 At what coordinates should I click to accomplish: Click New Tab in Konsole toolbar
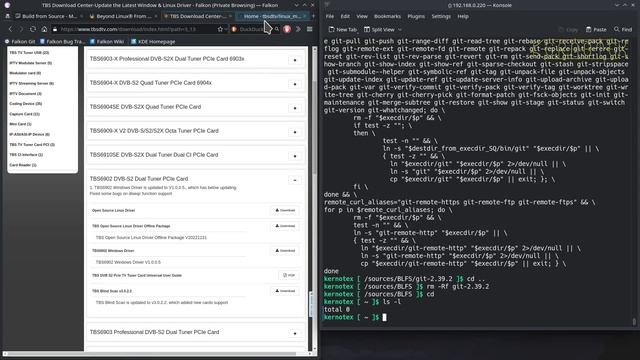pos(342,29)
